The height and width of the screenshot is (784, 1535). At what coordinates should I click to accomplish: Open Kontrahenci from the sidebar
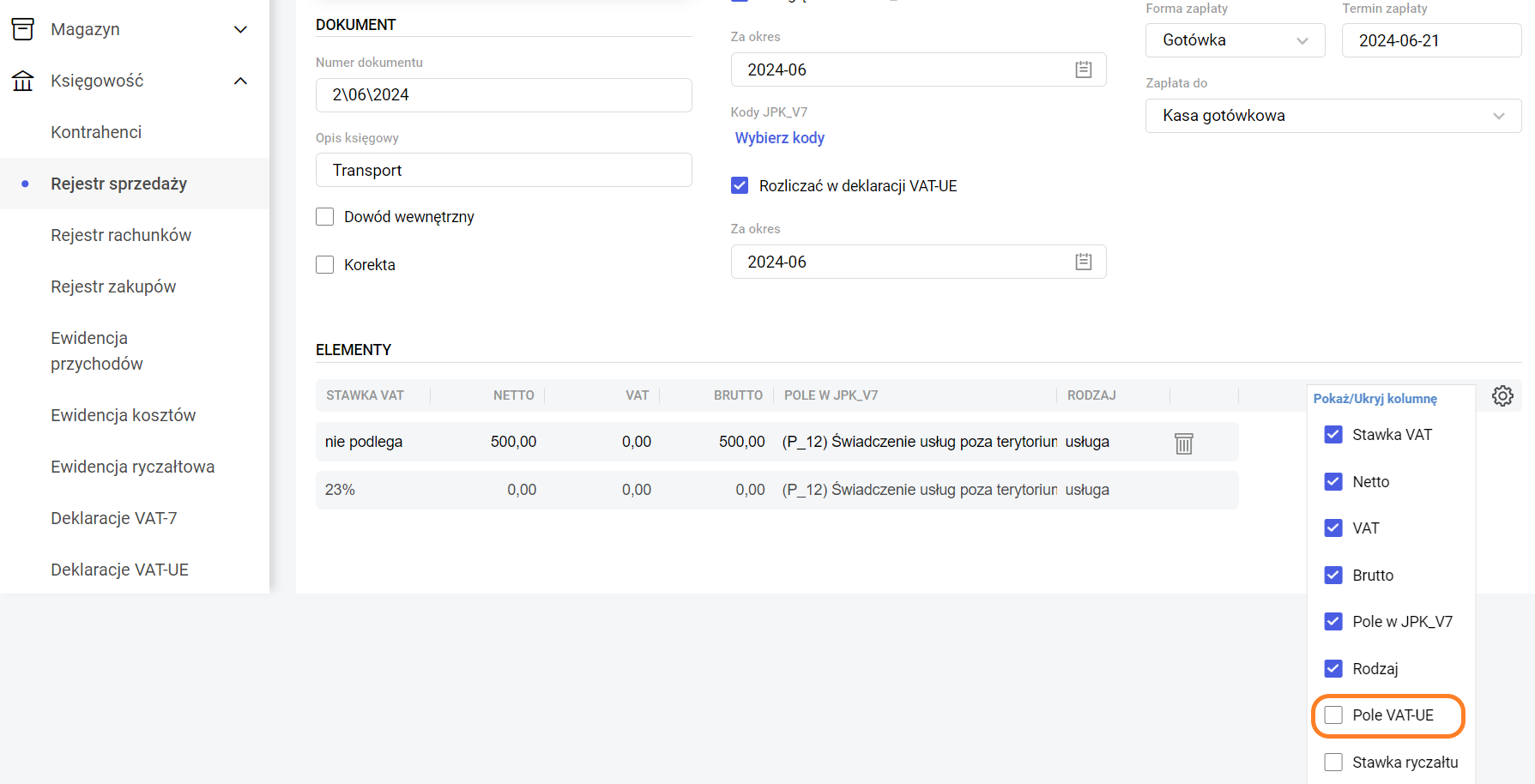tap(96, 132)
